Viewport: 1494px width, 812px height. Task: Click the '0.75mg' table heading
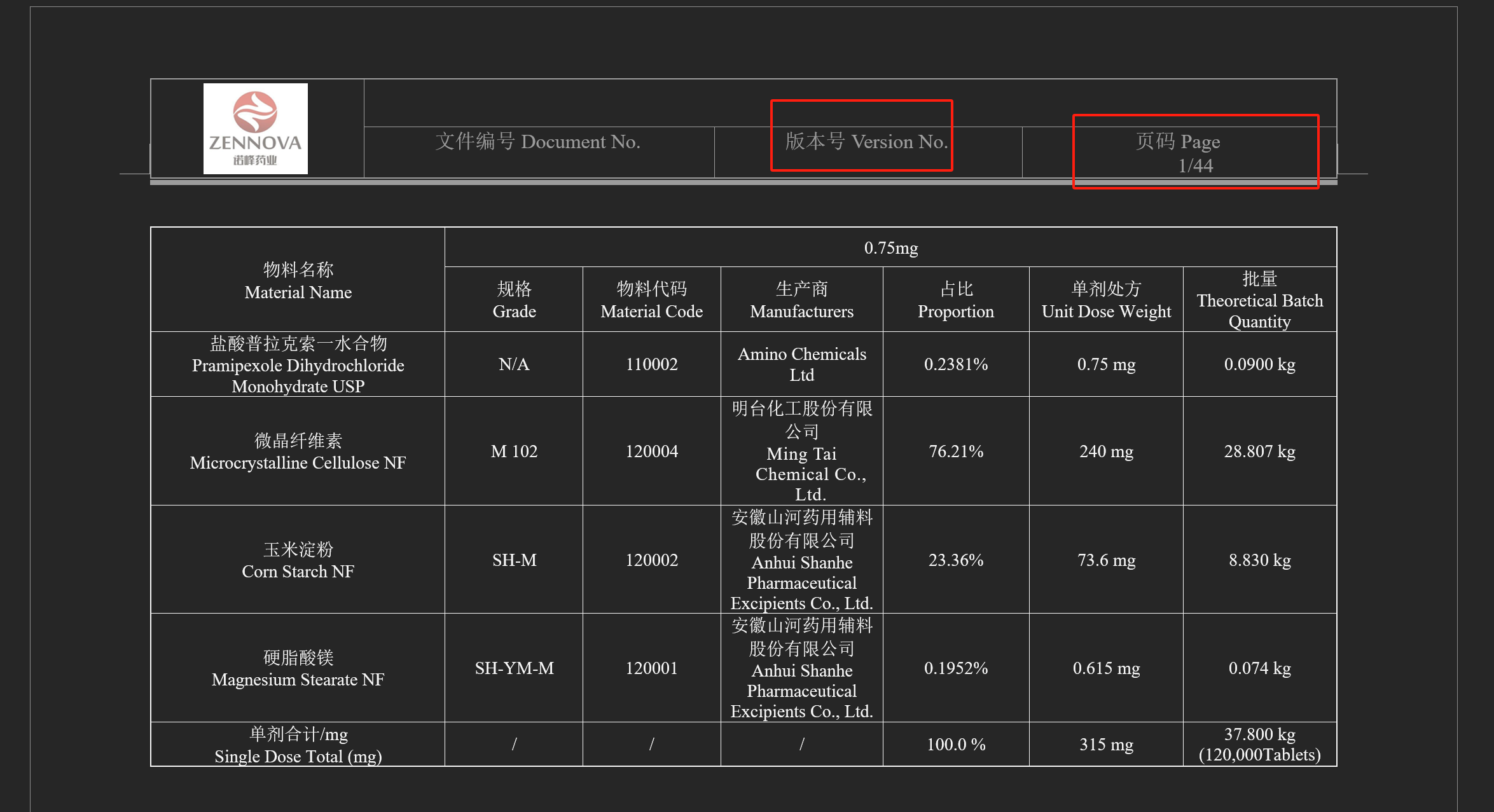[891, 248]
